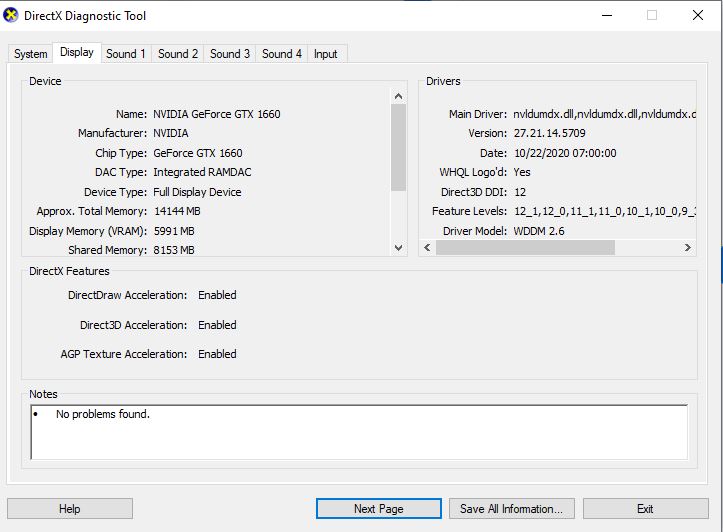
Task: Click the shared memory value '8153 MB'
Action: tap(174, 250)
